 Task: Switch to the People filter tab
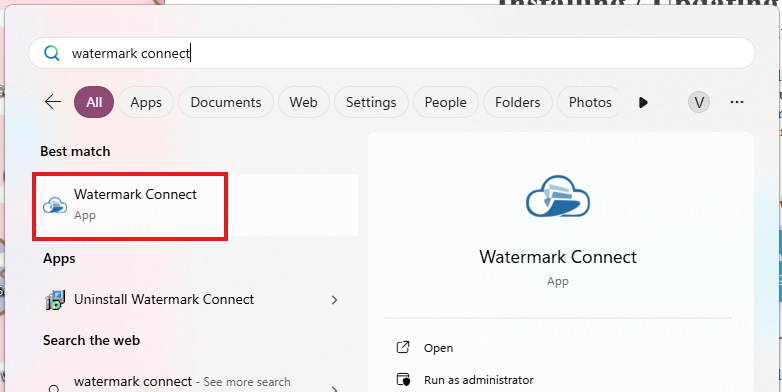click(446, 102)
